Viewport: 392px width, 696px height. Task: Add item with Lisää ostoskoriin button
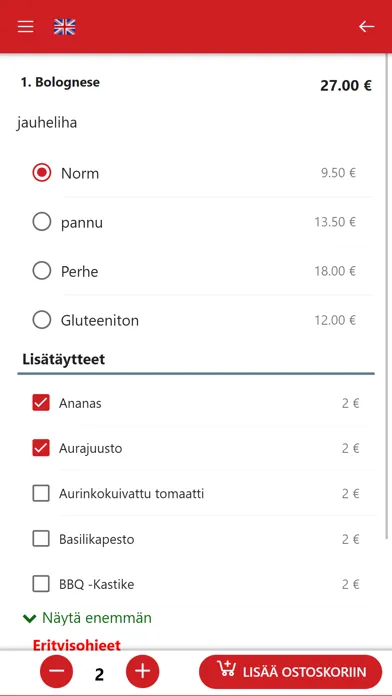click(290, 672)
